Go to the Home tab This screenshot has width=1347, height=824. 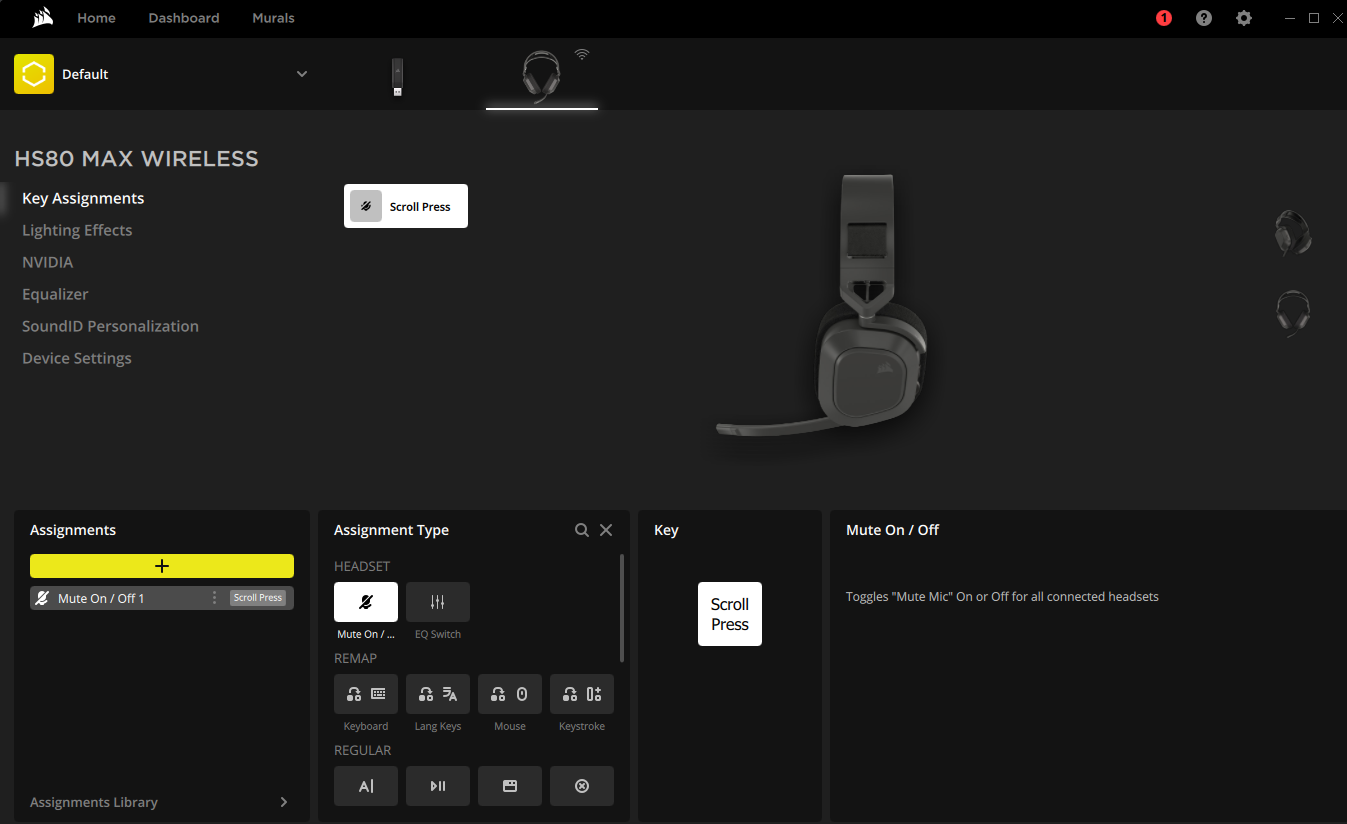click(x=96, y=18)
